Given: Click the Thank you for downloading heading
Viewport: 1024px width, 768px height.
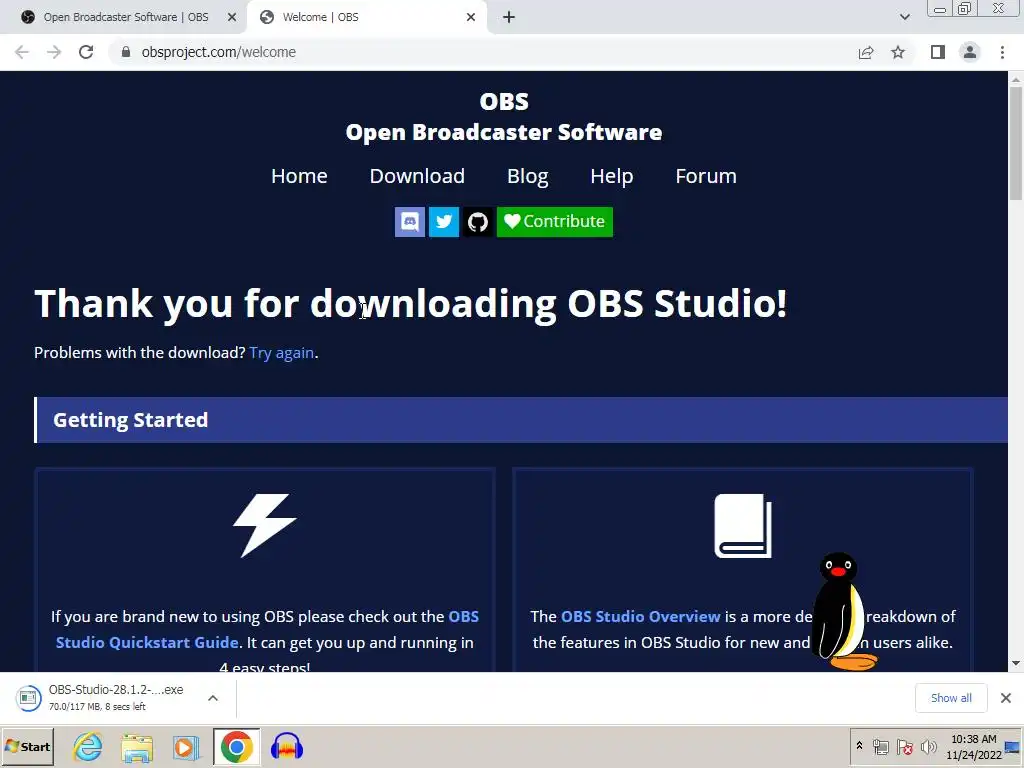Looking at the screenshot, I should tap(411, 304).
